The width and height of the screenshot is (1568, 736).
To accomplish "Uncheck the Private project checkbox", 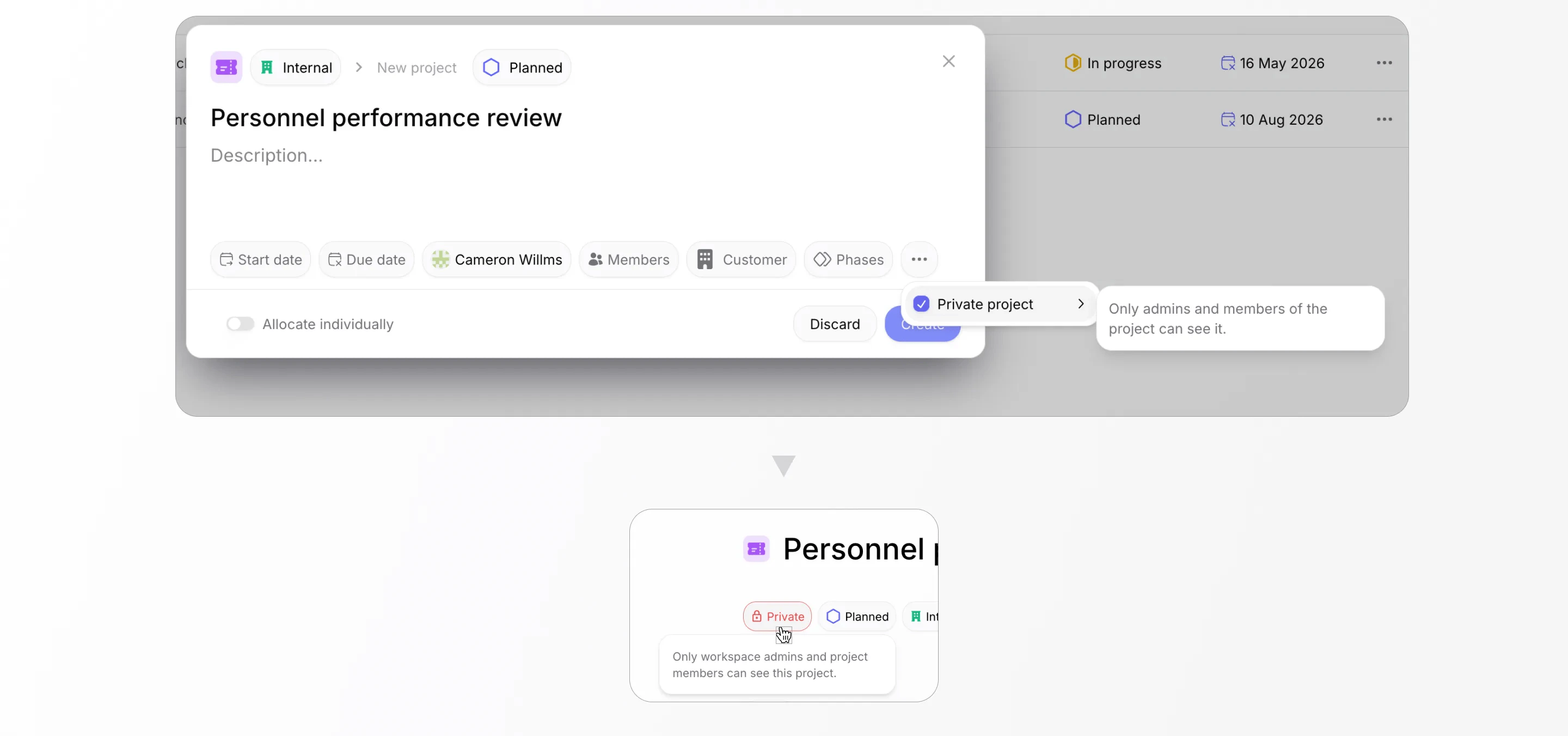I will 922,303.
